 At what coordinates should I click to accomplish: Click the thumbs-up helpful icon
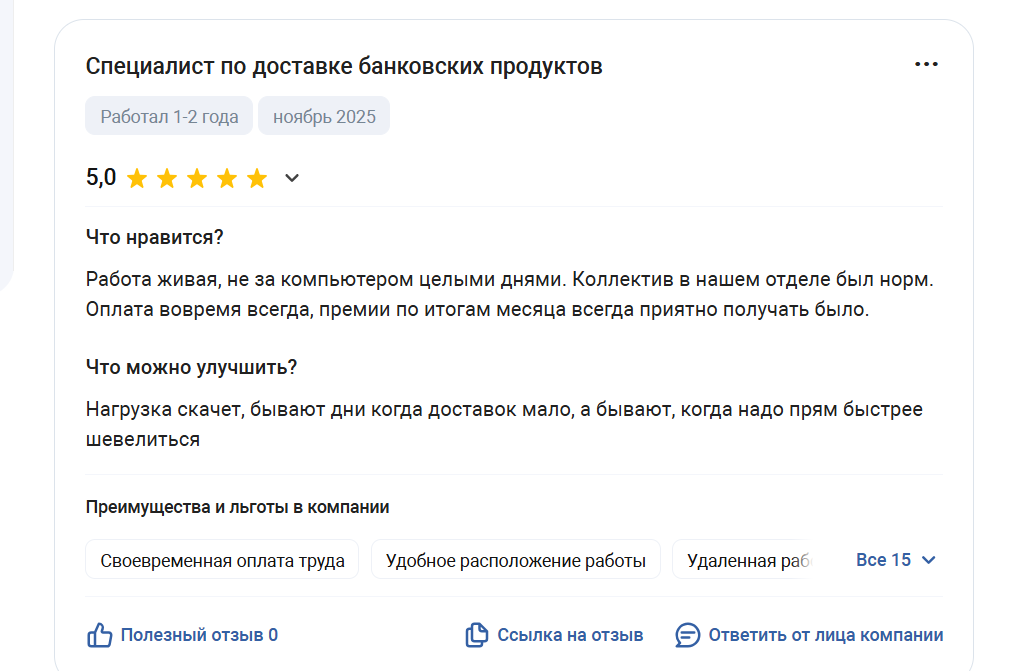pyautogui.click(x=99, y=635)
